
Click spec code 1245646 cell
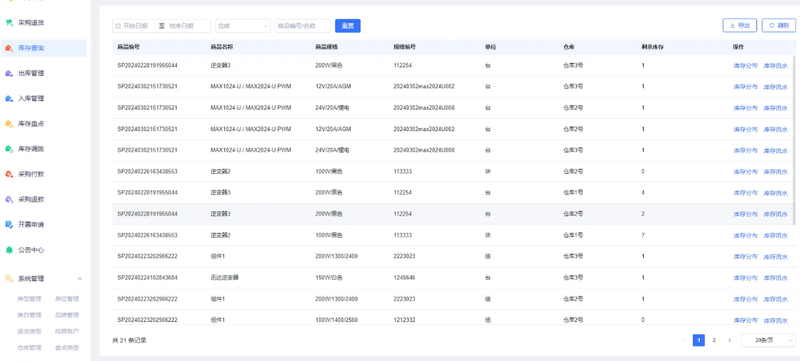pyautogui.click(x=404, y=278)
